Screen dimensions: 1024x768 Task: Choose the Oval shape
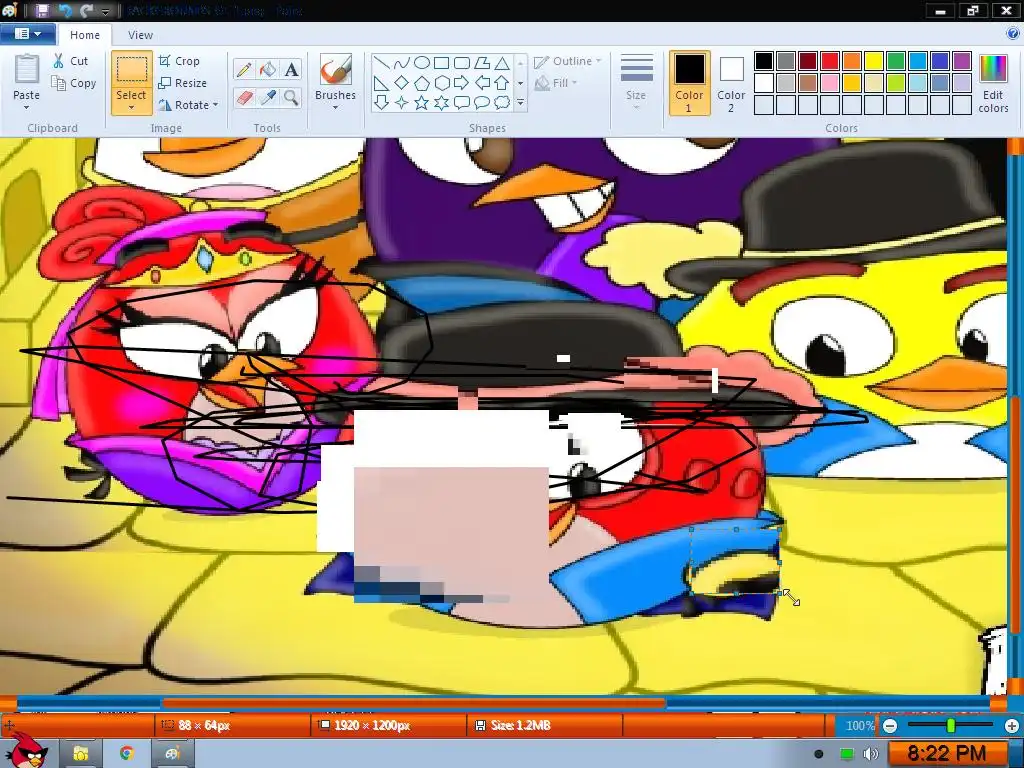(x=422, y=63)
